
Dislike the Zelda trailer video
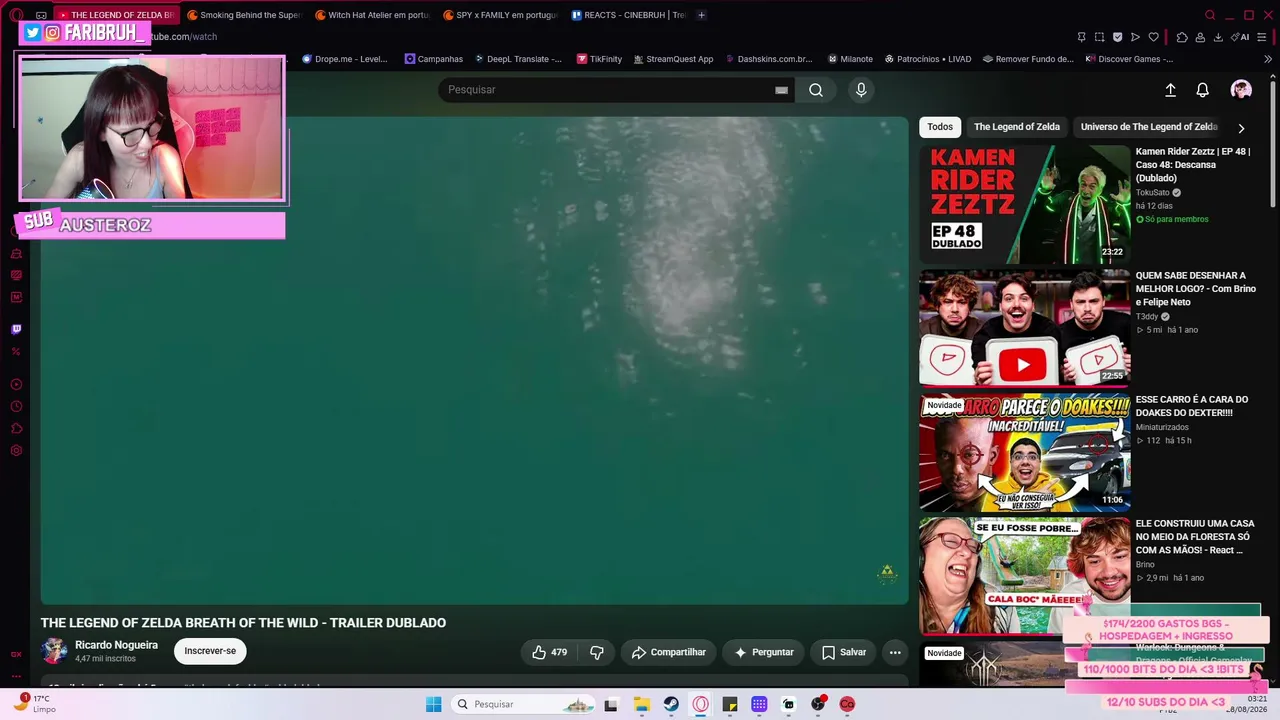(x=597, y=652)
